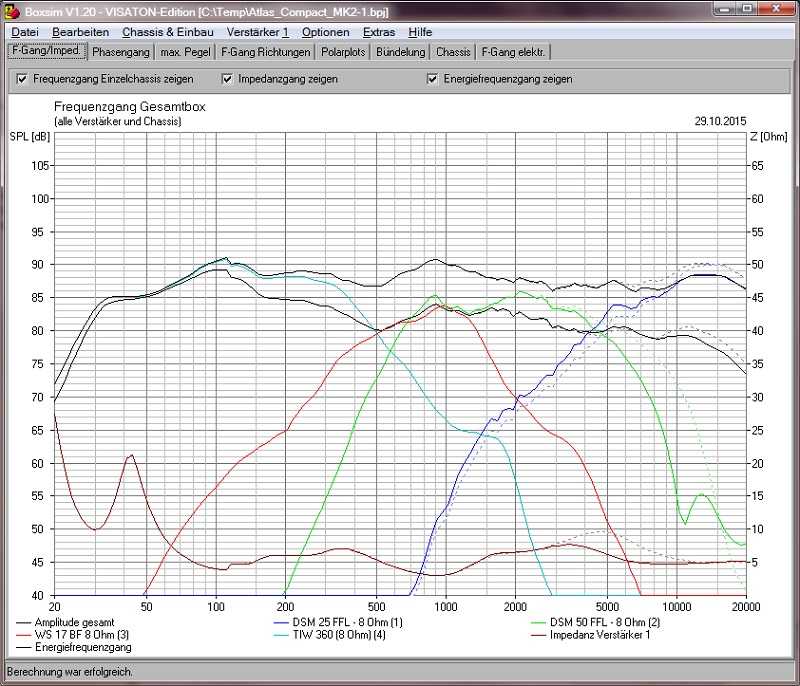Image resolution: width=800 pixels, height=686 pixels.
Task: Click the date 29.10.2015 label
Action: tap(720, 121)
